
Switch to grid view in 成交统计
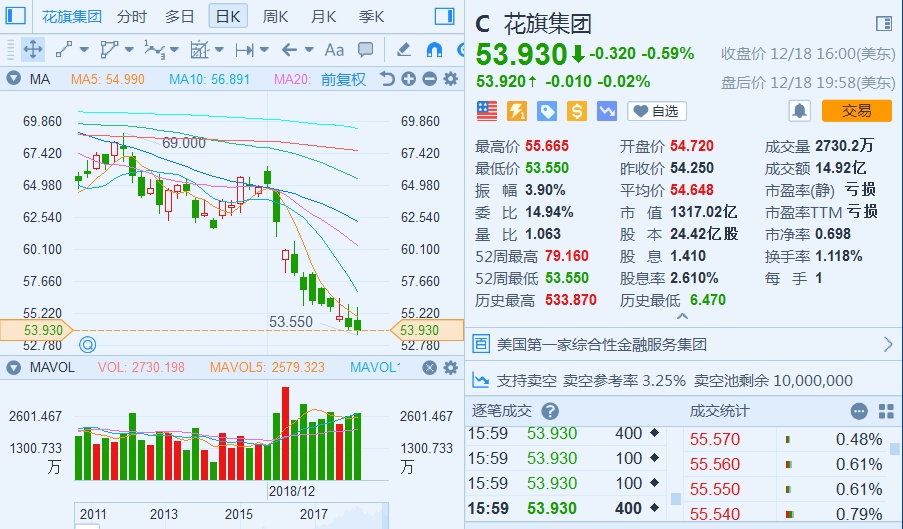point(886,411)
